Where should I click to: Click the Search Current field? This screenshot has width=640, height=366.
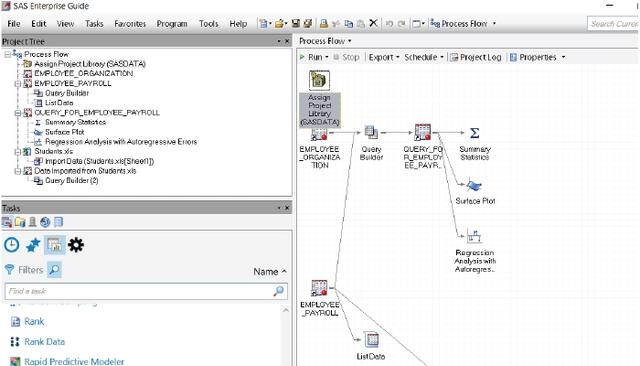pos(613,24)
